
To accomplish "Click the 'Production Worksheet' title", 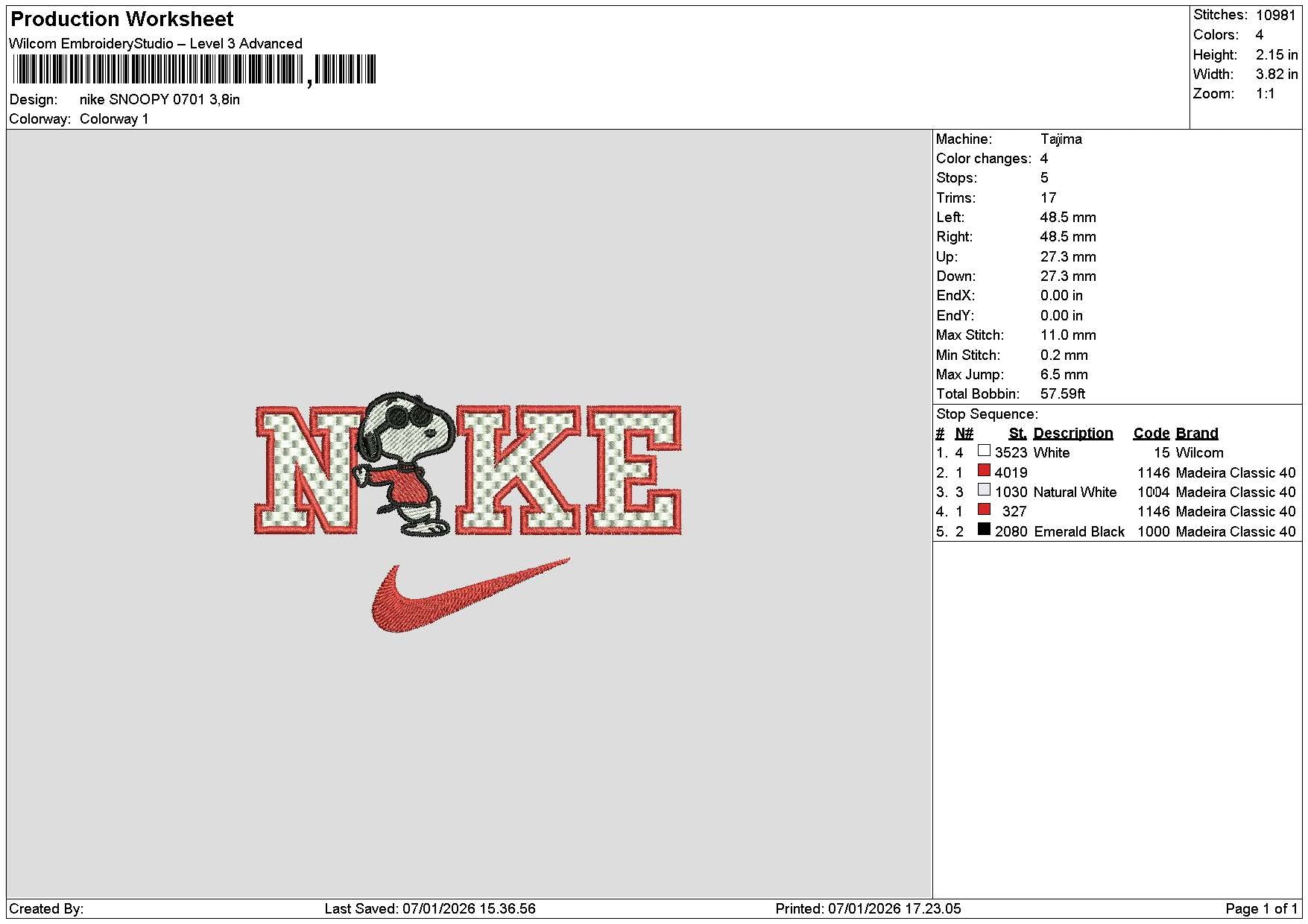I will (x=121, y=19).
